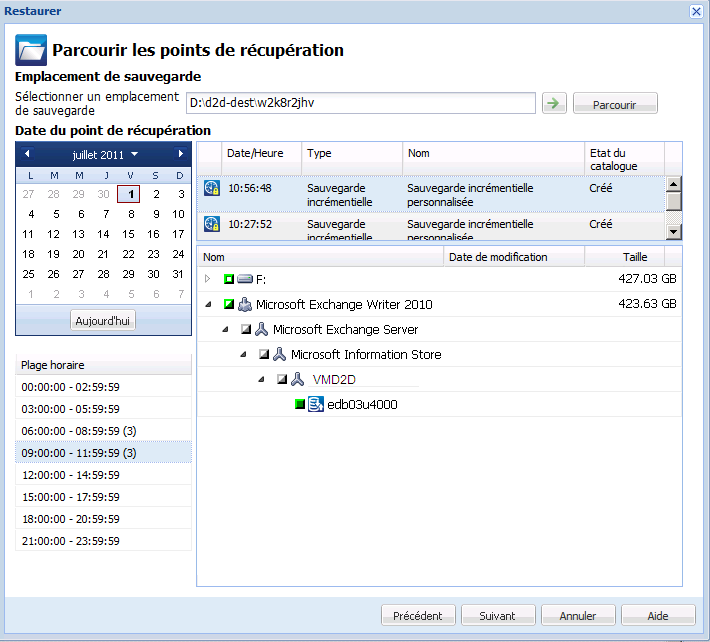Select the 09:00:00 - 11:59:59 time range
Image resolution: width=710 pixels, height=642 pixels.
tap(103, 453)
